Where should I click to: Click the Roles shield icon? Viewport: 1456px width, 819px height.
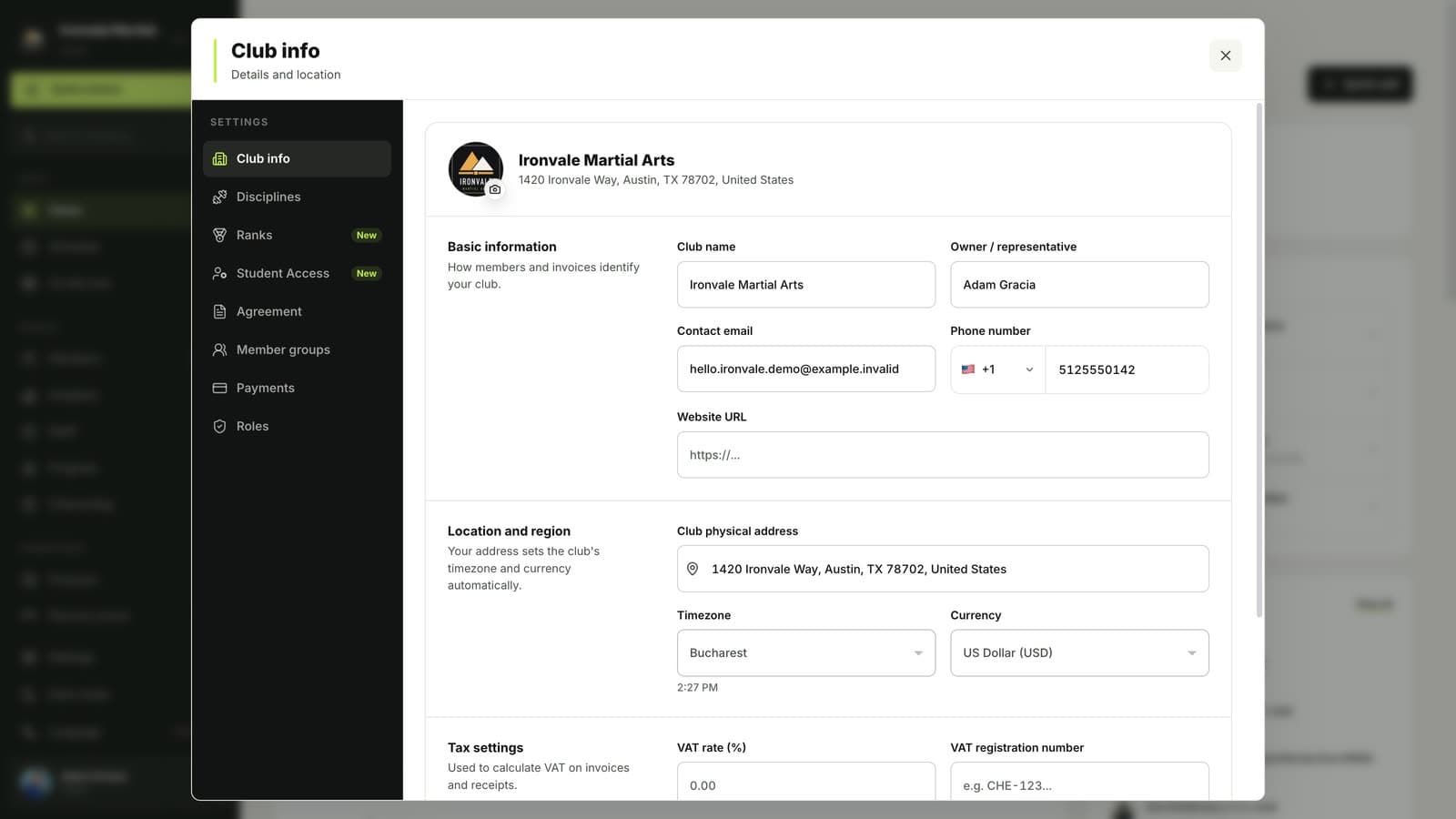(219, 426)
